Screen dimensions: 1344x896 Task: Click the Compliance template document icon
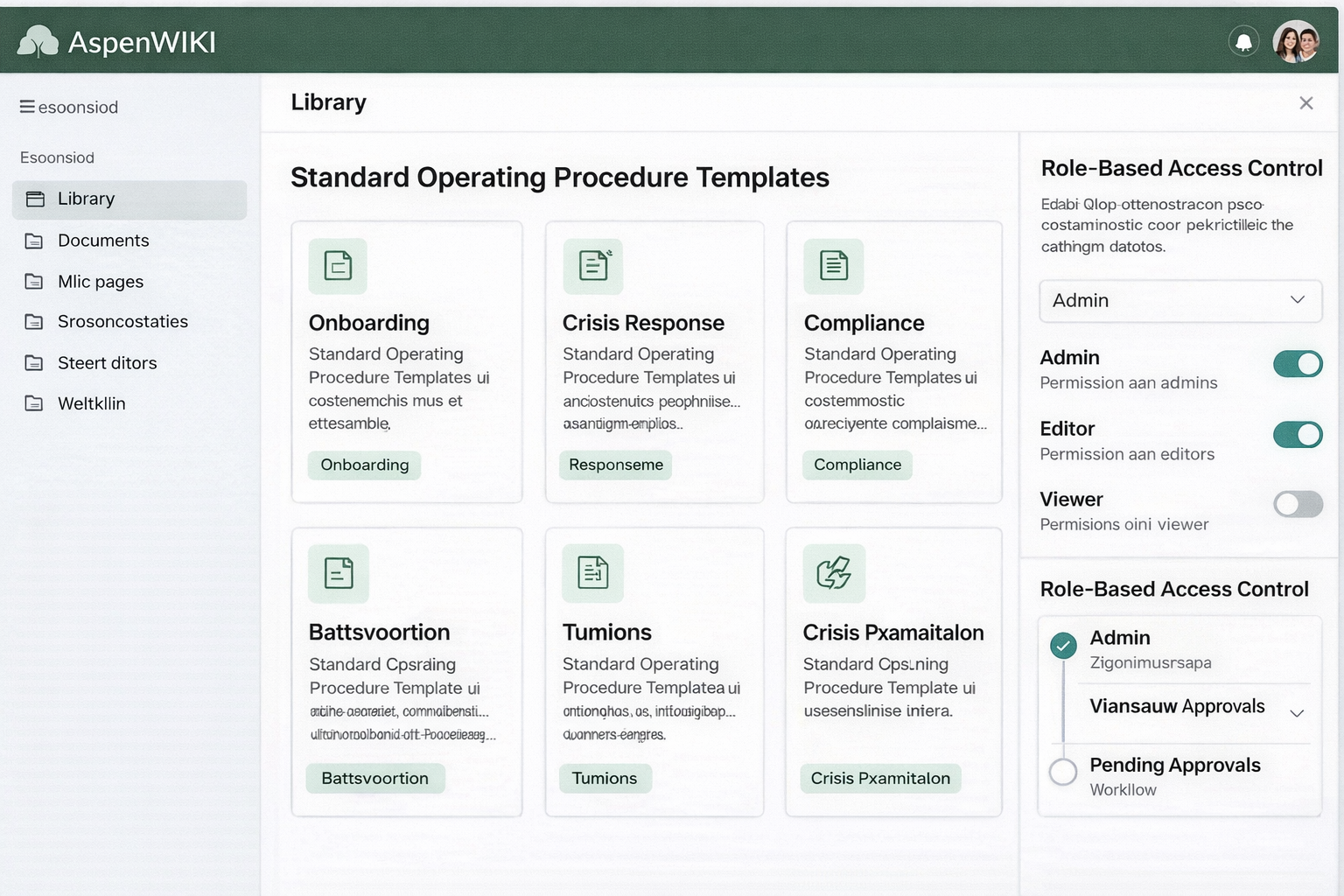(x=833, y=266)
